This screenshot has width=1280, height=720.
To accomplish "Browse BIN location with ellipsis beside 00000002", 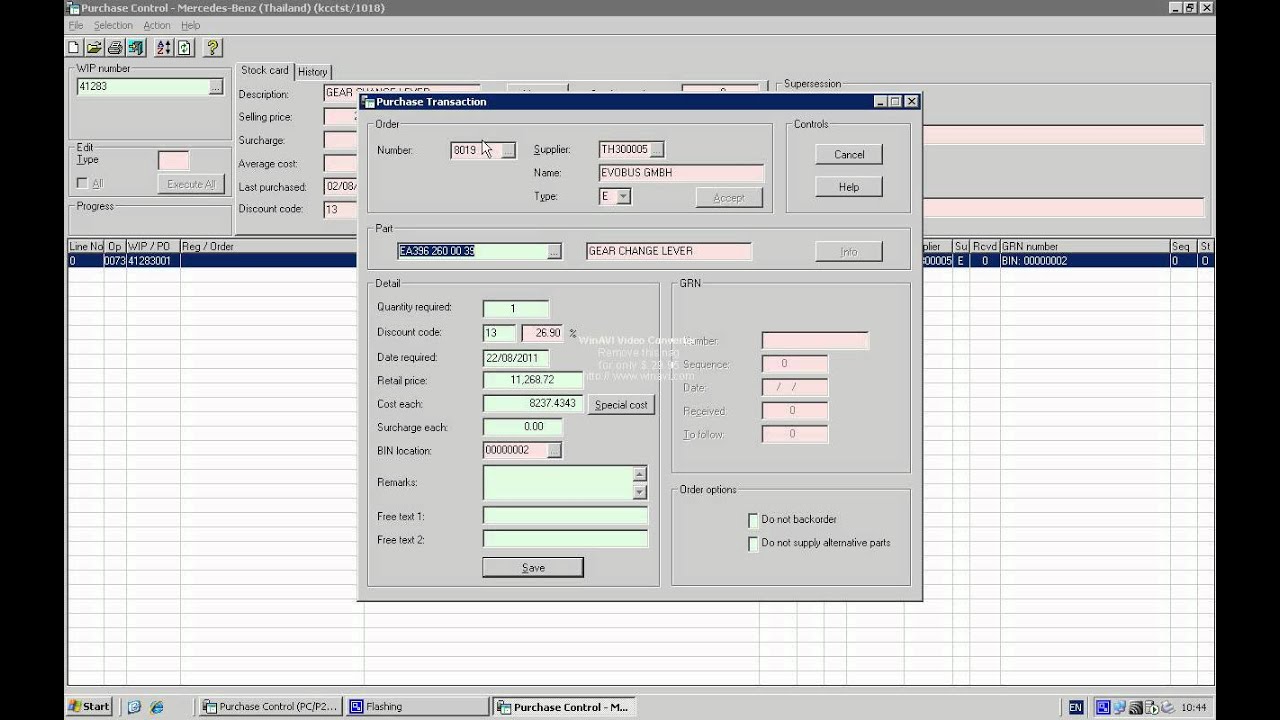I will (554, 451).
